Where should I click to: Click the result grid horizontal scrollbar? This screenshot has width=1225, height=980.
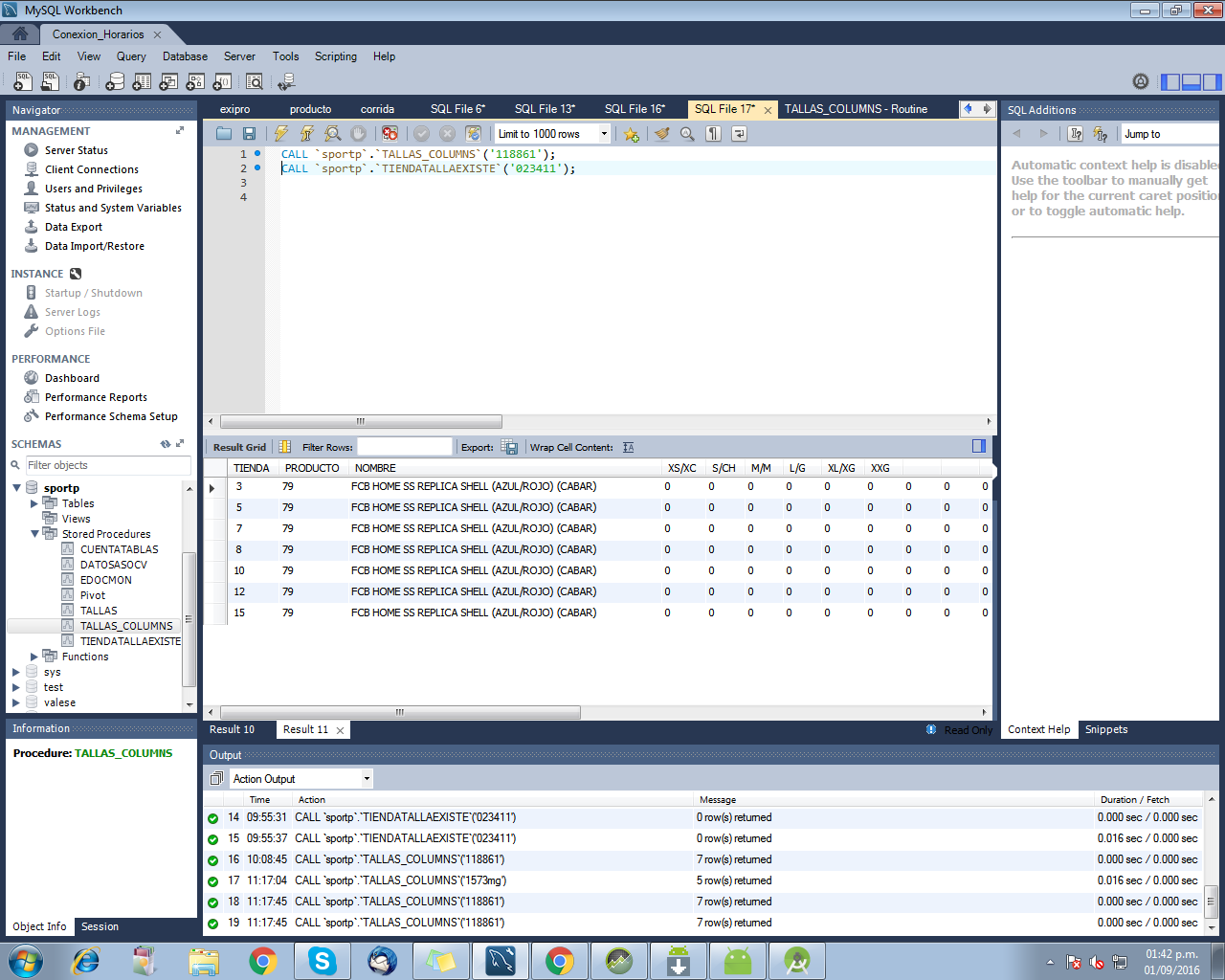pyautogui.click(x=400, y=712)
